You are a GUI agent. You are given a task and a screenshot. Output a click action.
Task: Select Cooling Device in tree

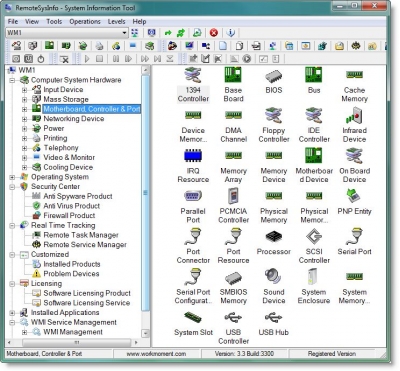point(68,167)
